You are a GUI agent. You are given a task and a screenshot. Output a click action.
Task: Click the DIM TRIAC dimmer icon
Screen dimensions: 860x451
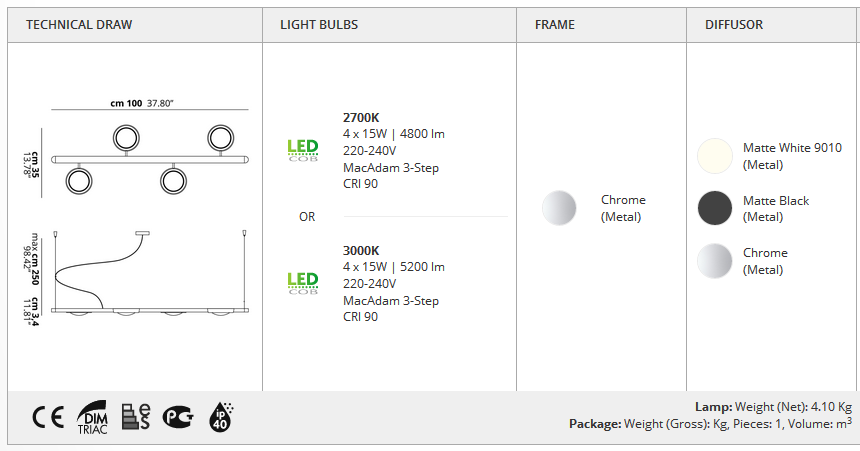click(92, 418)
